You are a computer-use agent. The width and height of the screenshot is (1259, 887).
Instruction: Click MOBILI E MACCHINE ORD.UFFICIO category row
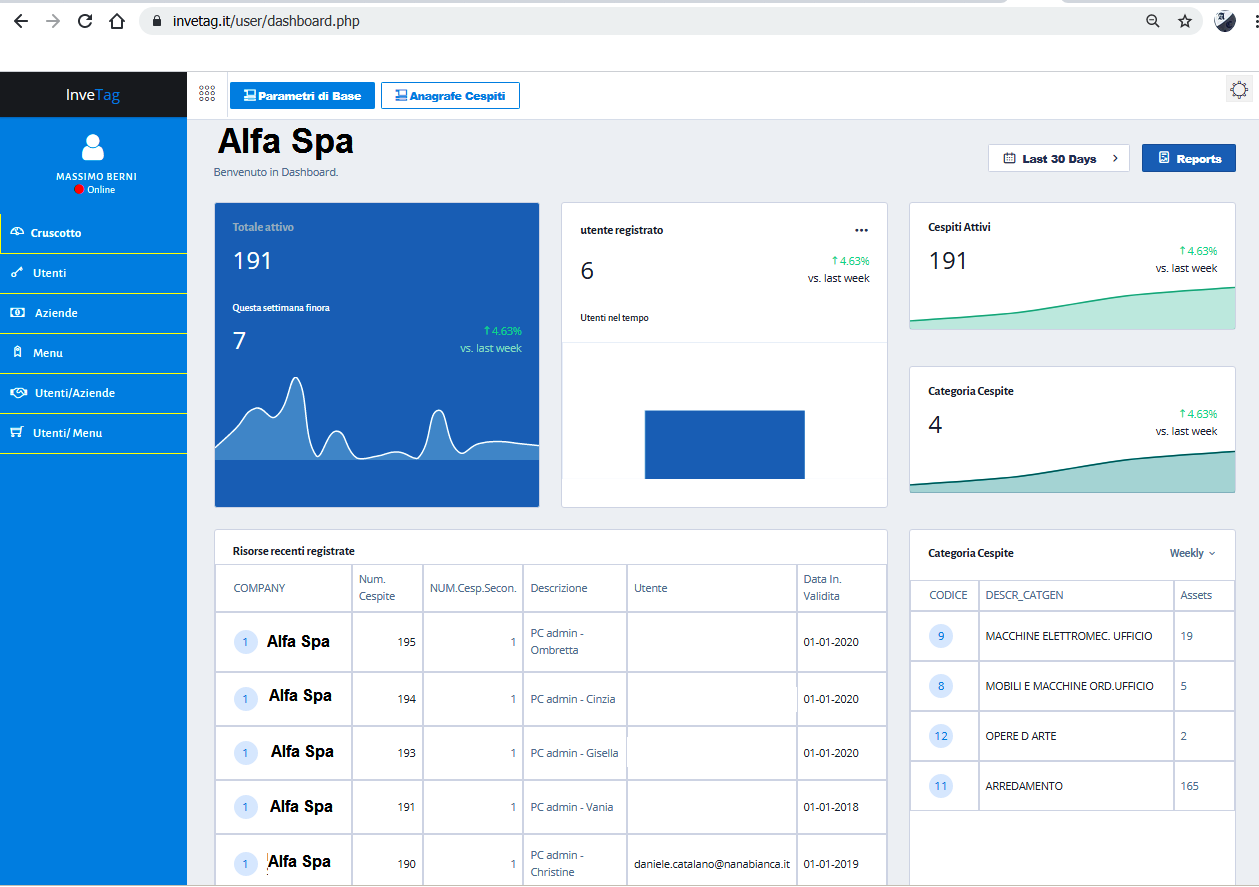click(x=1072, y=686)
